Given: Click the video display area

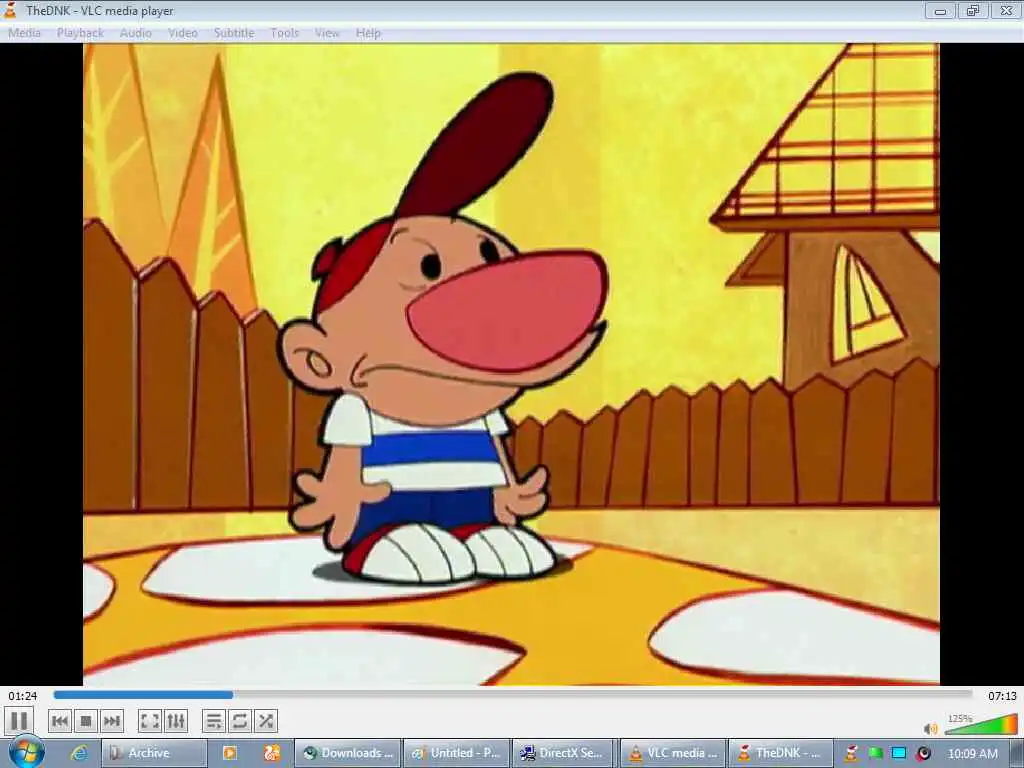Looking at the screenshot, I should 511,364.
